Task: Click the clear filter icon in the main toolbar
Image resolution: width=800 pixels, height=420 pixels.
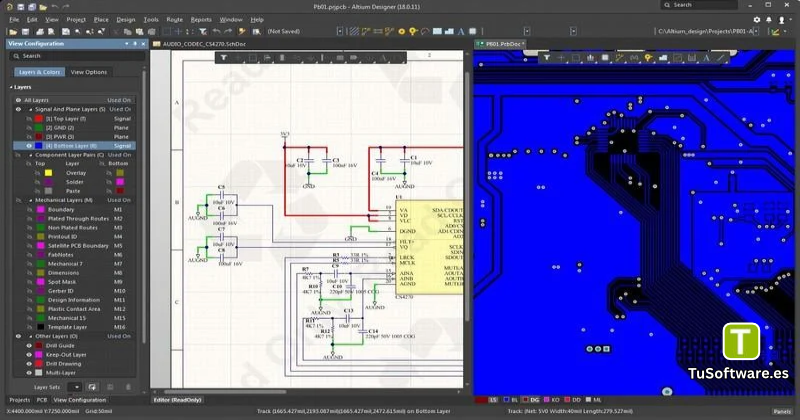Action: pos(203,32)
